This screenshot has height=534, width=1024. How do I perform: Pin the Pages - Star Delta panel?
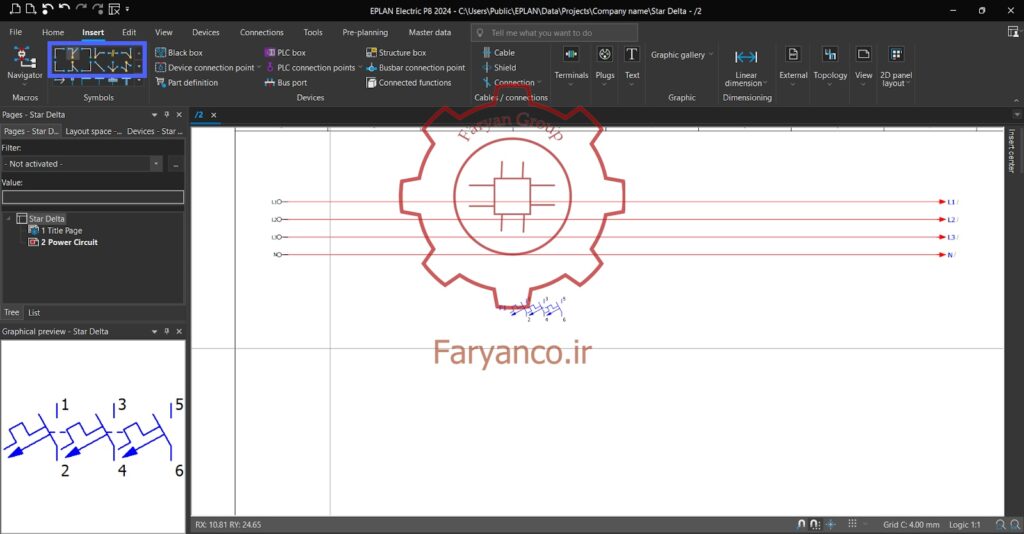coord(167,114)
